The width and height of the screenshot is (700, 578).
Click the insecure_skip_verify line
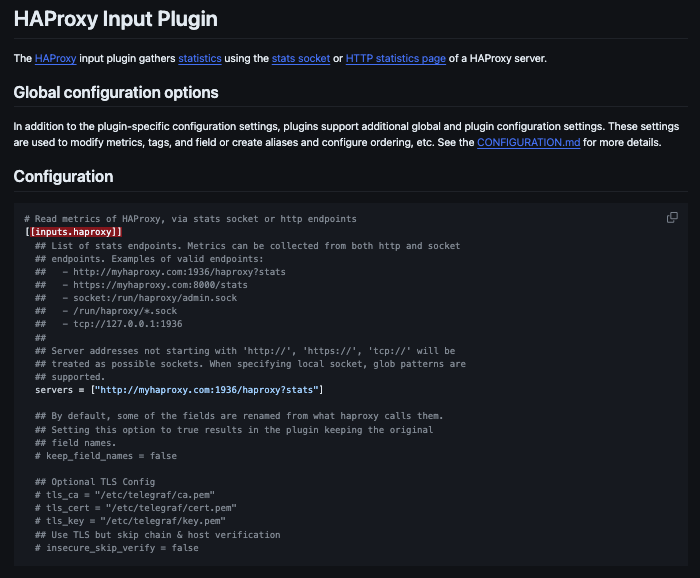[x=117, y=548]
